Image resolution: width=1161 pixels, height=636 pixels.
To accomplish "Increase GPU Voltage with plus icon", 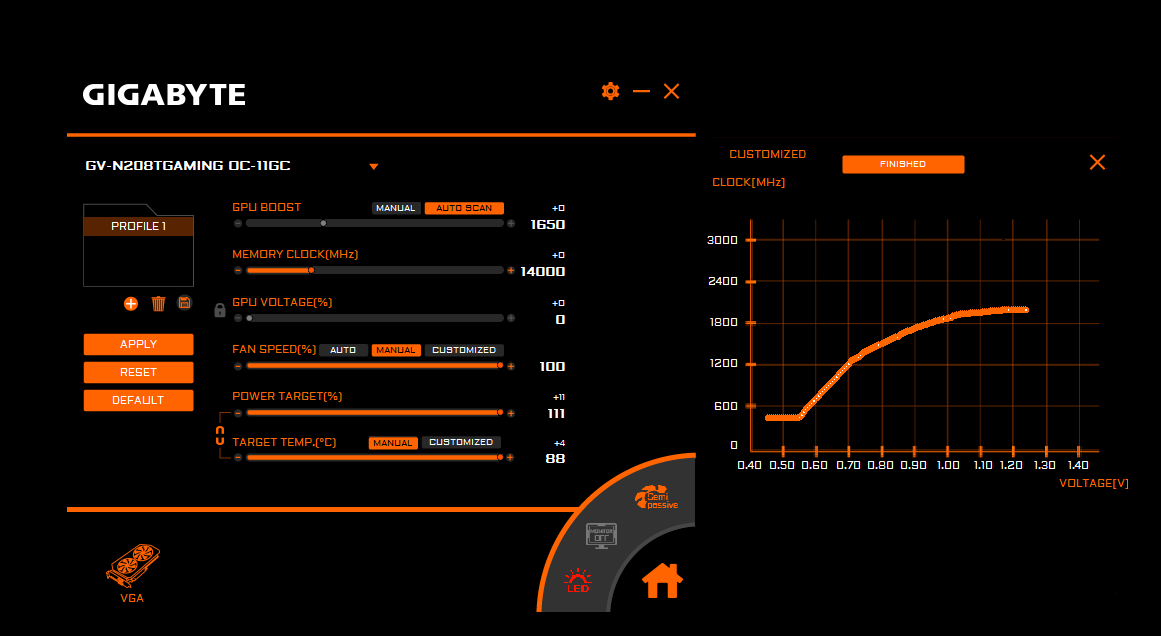I will point(511,318).
